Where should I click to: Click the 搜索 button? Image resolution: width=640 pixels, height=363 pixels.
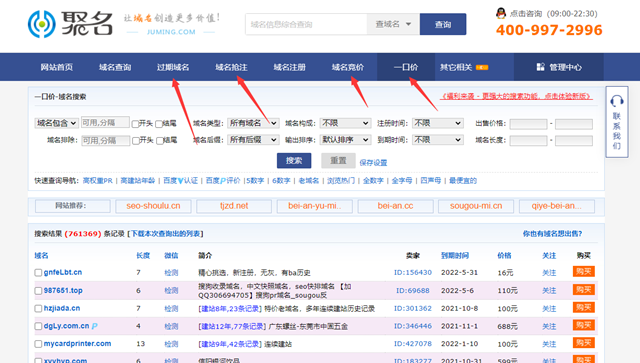tap(294, 160)
